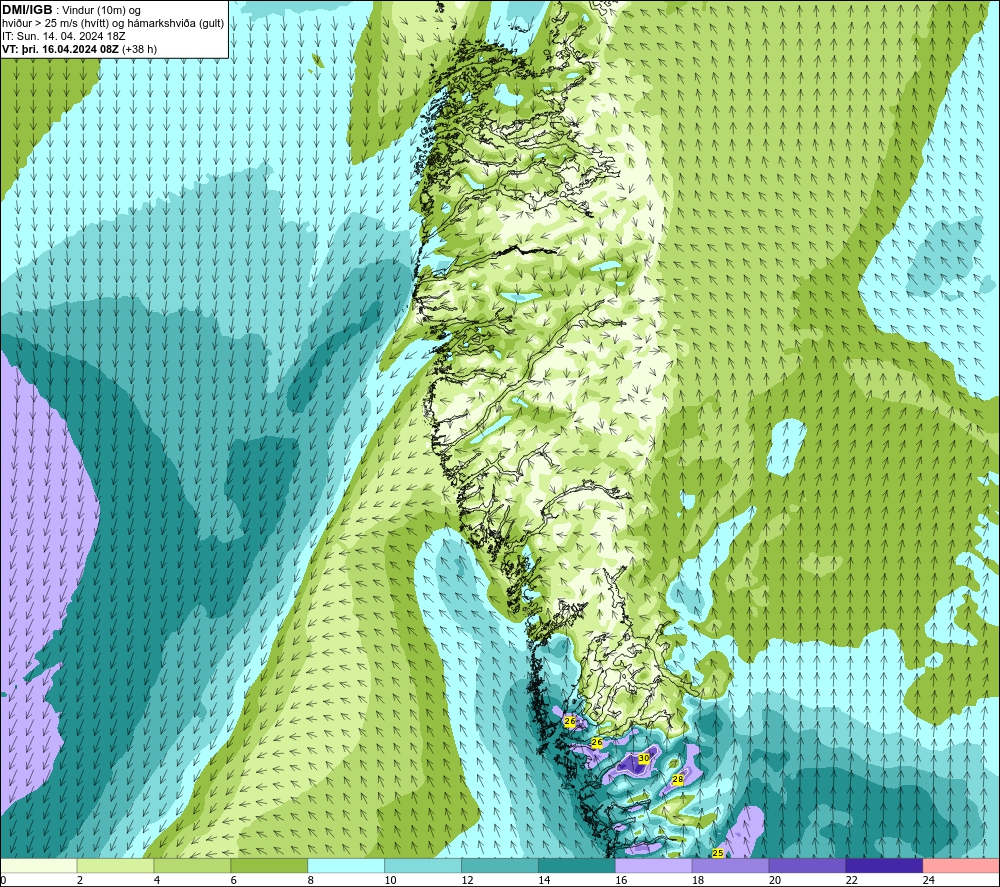Viewport: 1000px width, 887px height.
Task: Click the 8–10 m/s pale cyan swatch
Action: 346,865
